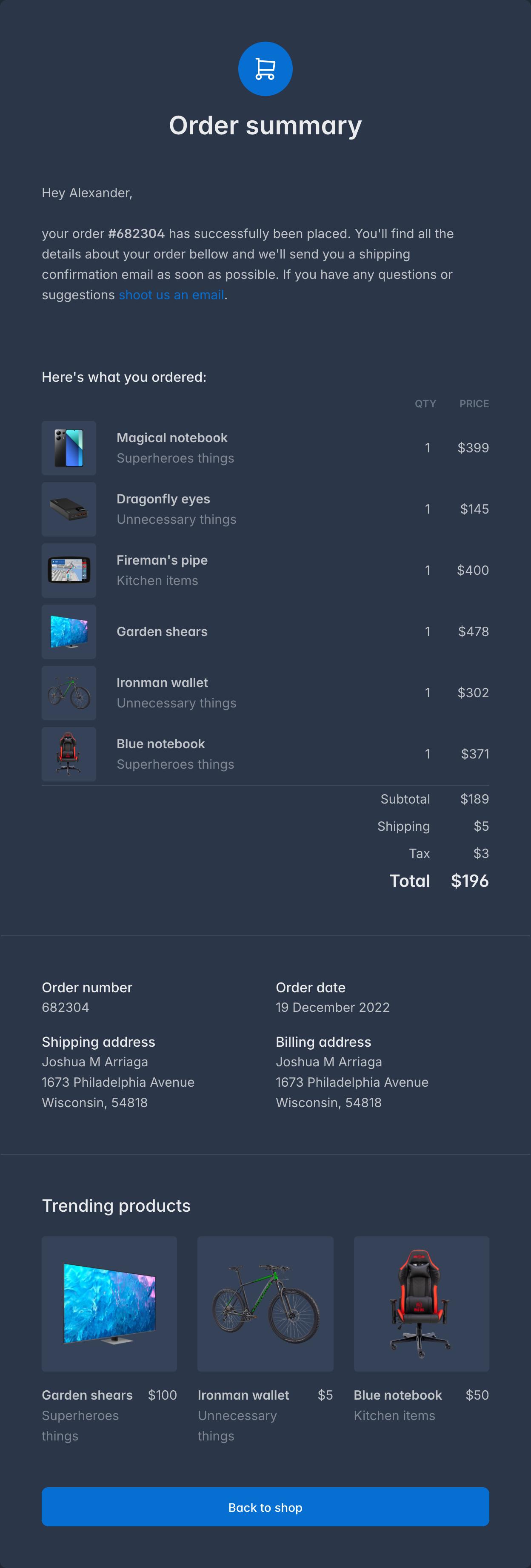The height and width of the screenshot is (1568, 531).
Task: Click trending Blue notebook title priced $50
Action: 398,1395
